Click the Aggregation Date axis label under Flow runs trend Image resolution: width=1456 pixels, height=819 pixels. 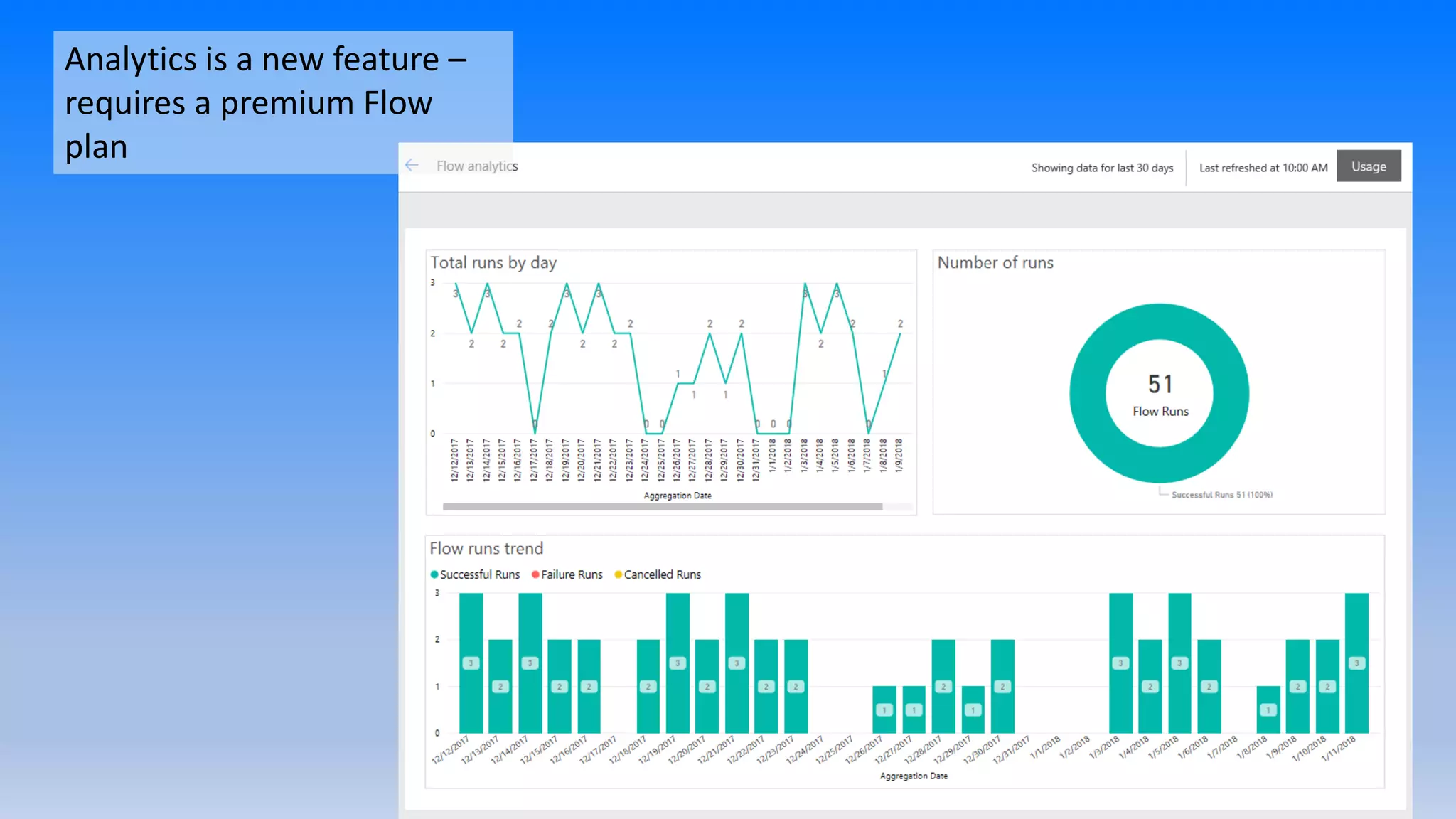pos(914,776)
